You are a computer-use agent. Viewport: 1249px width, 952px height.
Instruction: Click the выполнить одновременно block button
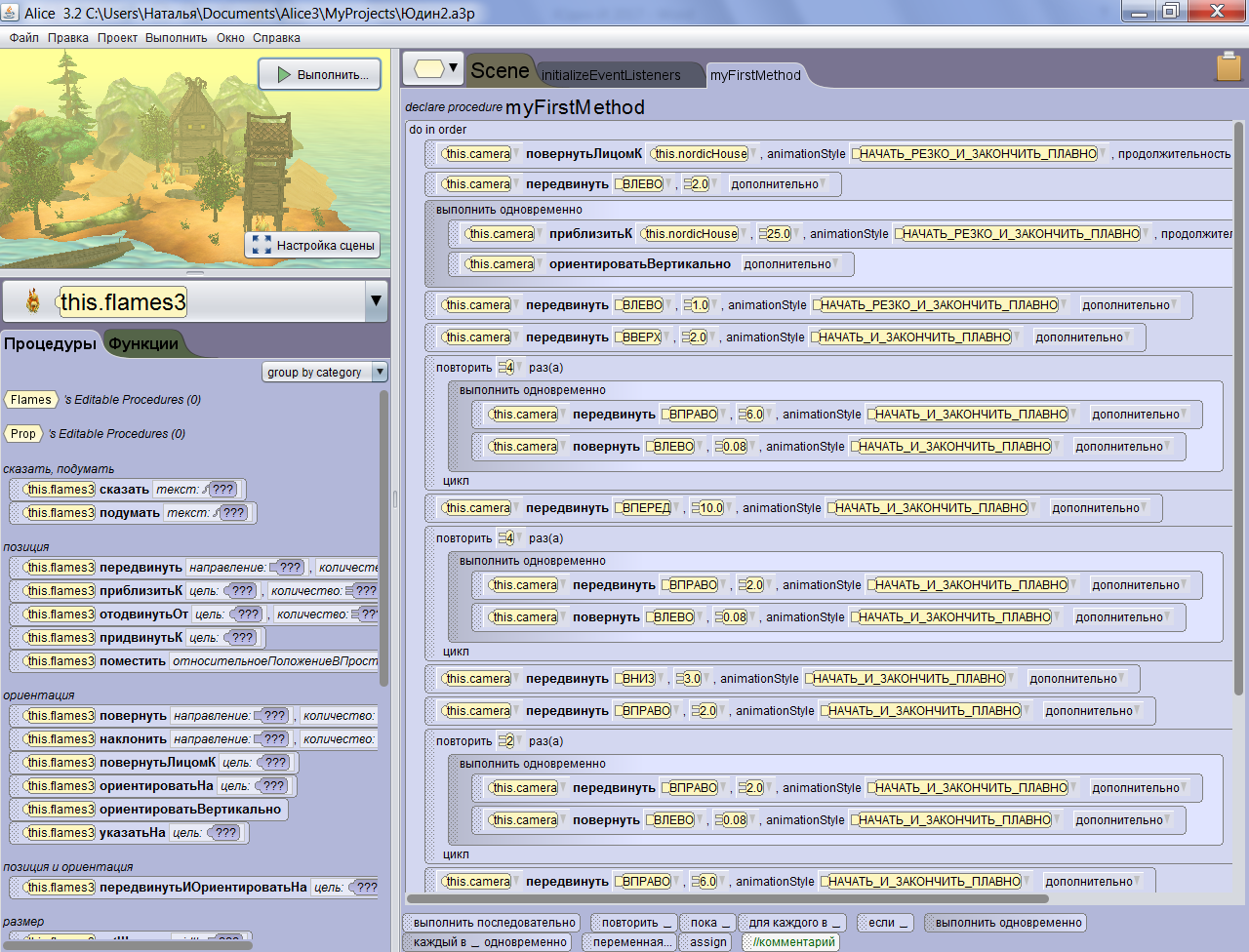coord(1005,923)
